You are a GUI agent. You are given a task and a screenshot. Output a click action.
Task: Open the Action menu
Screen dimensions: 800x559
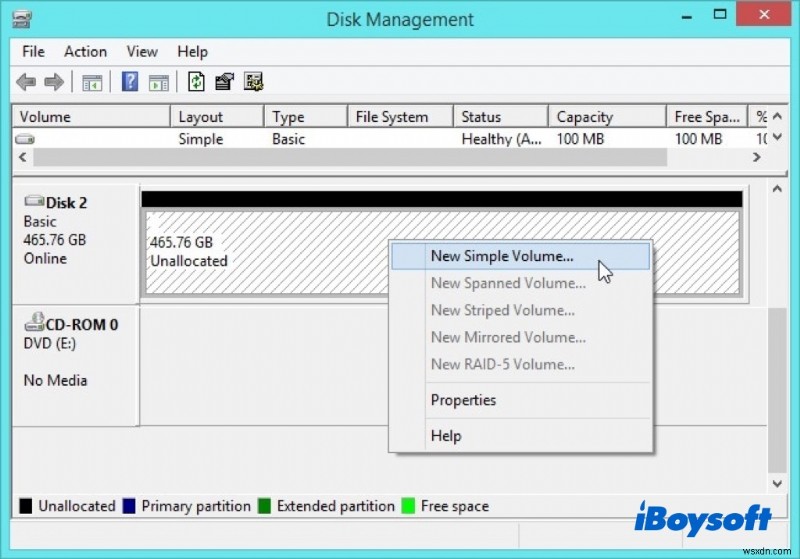(x=85, y=52)
